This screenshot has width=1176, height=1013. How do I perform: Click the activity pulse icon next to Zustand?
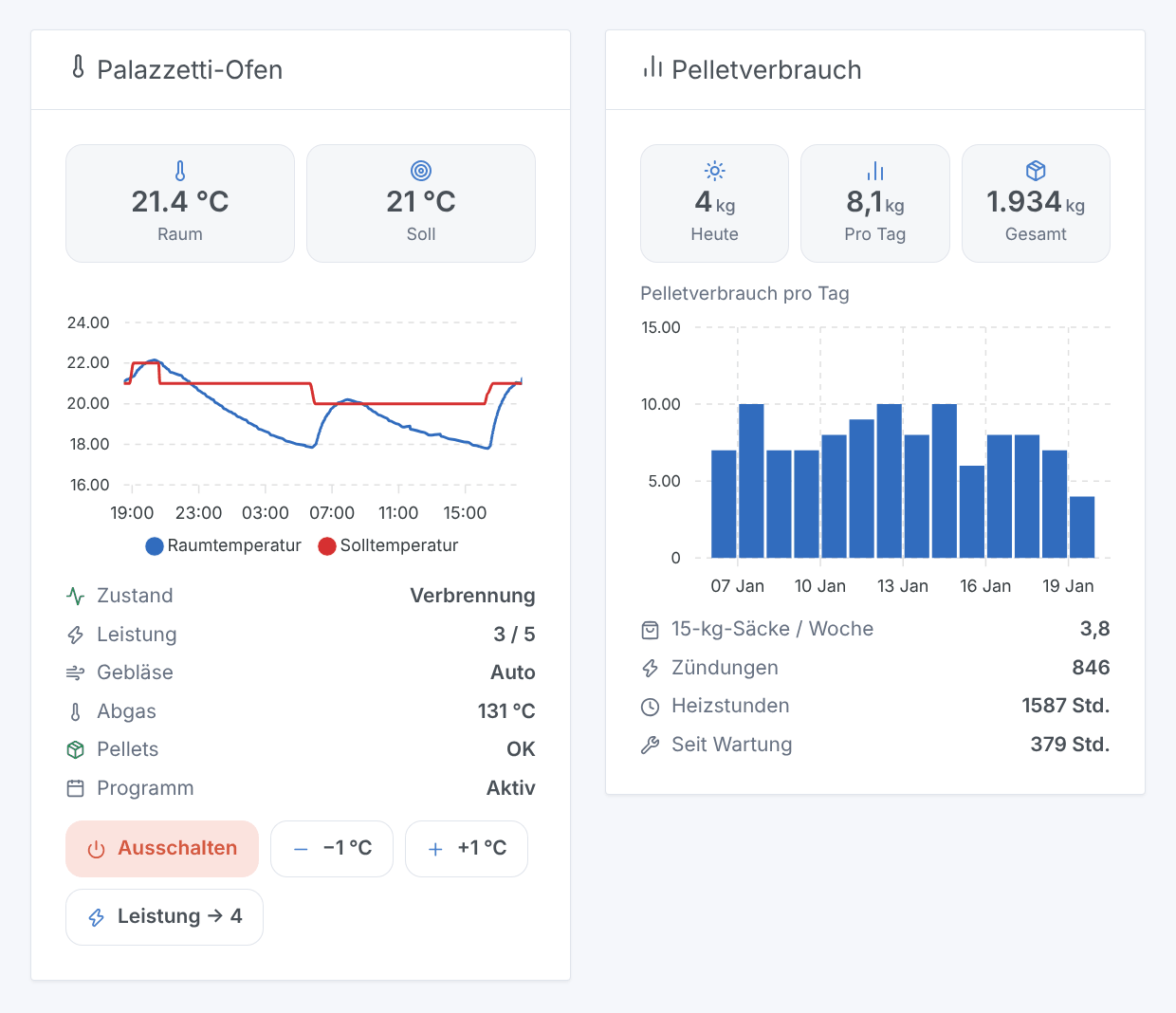coord(76,596)
